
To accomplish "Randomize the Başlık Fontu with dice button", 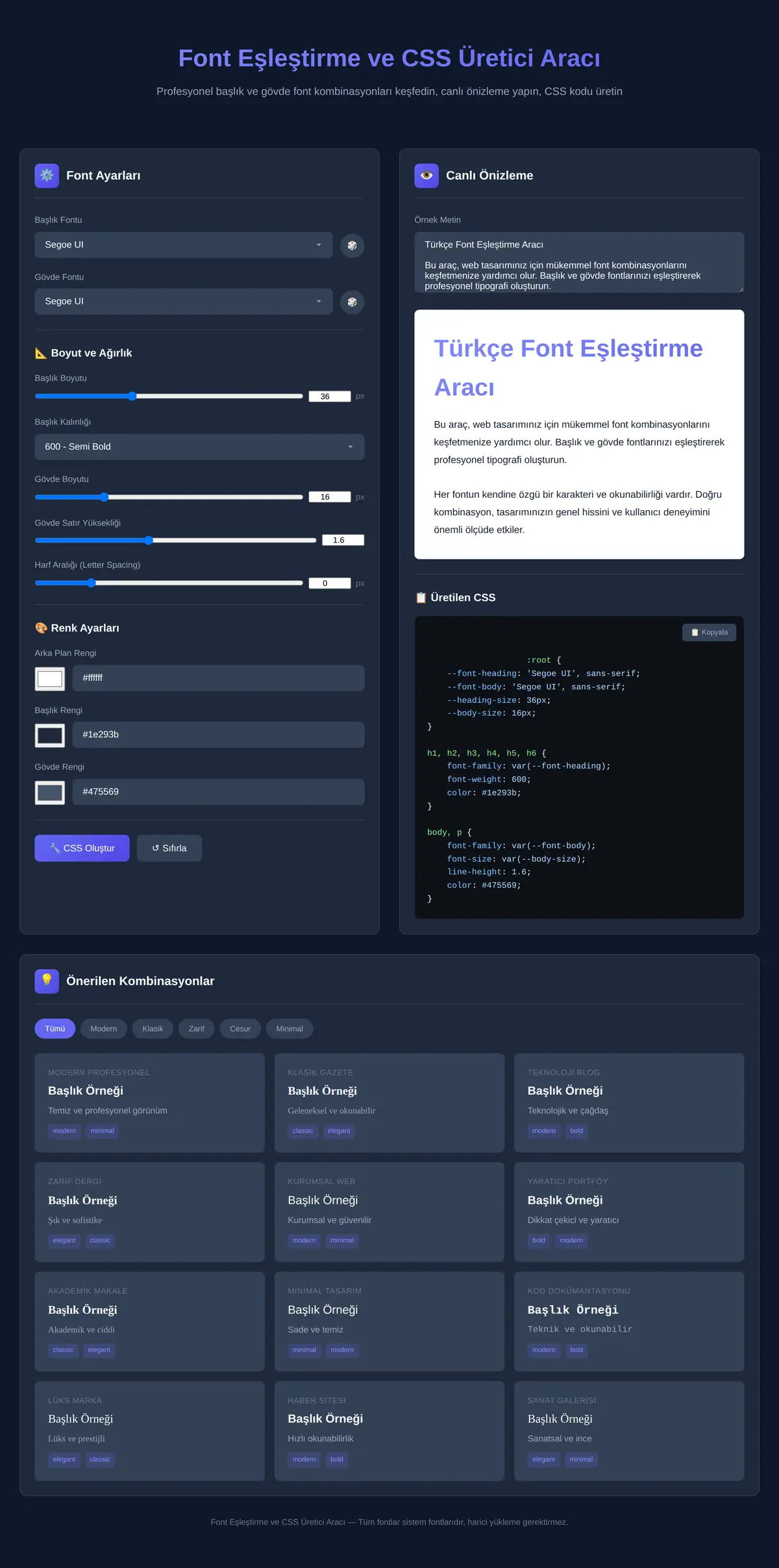I will 352,245.
